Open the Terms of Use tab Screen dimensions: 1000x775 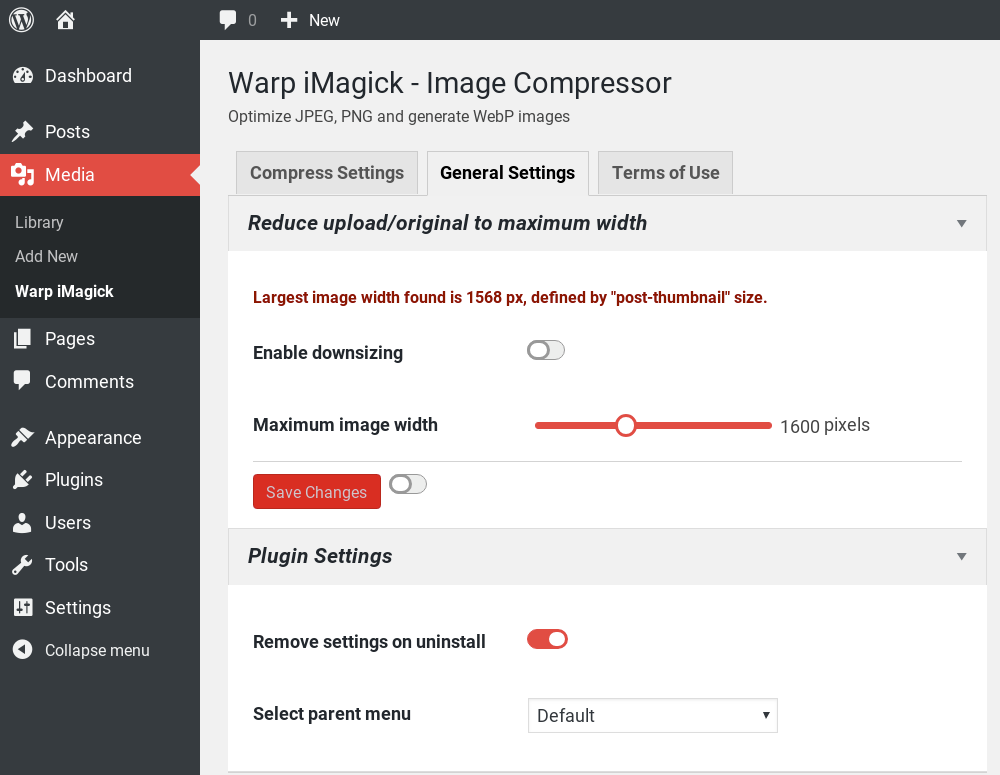(665, 173)
